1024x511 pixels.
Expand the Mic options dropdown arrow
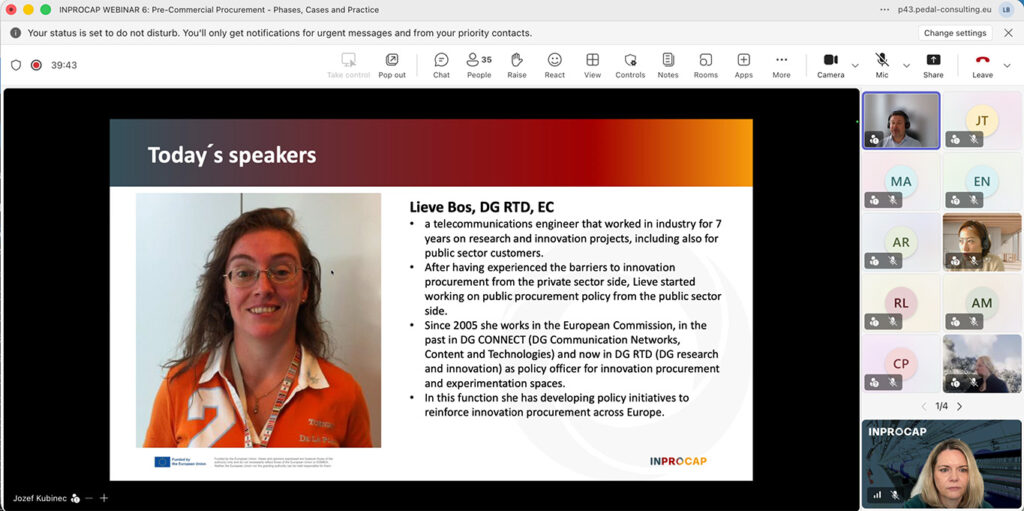point(906,66)
